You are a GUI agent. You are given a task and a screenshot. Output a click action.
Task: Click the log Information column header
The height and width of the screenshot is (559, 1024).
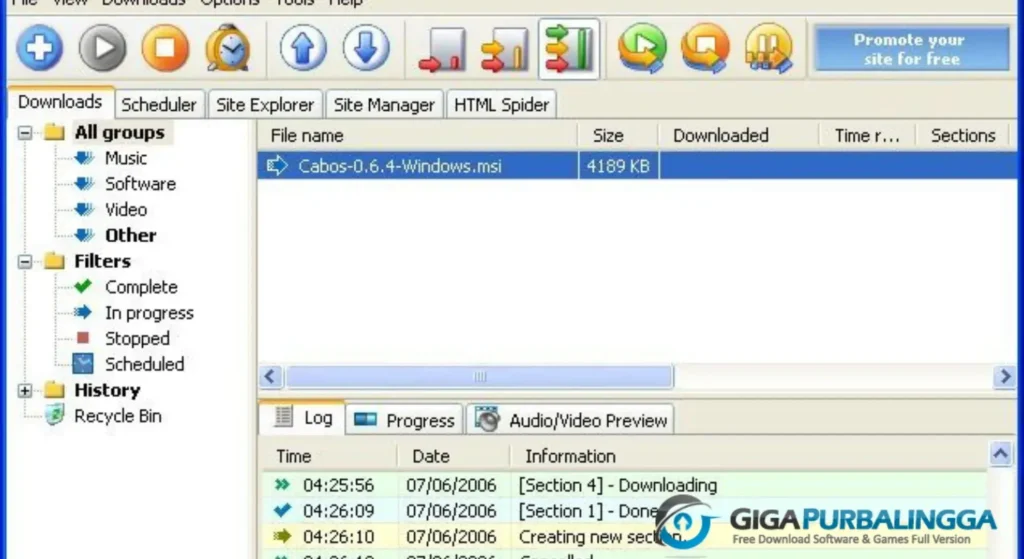748,456
